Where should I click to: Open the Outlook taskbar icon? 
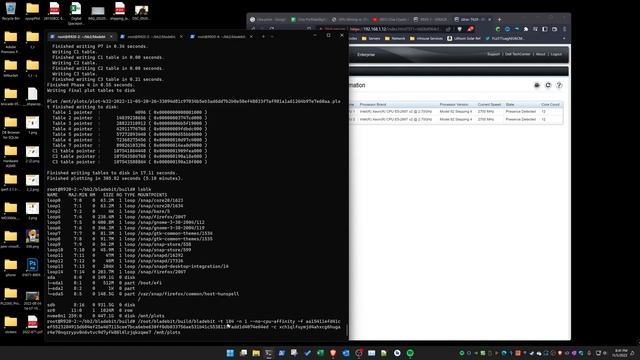tap(346, 353)
